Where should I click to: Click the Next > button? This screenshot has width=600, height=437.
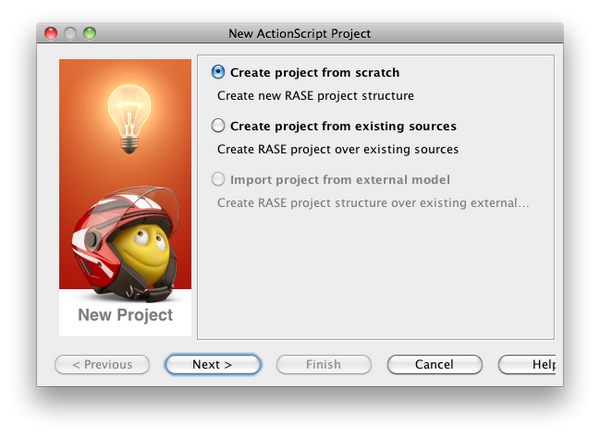tap(213, 364)
